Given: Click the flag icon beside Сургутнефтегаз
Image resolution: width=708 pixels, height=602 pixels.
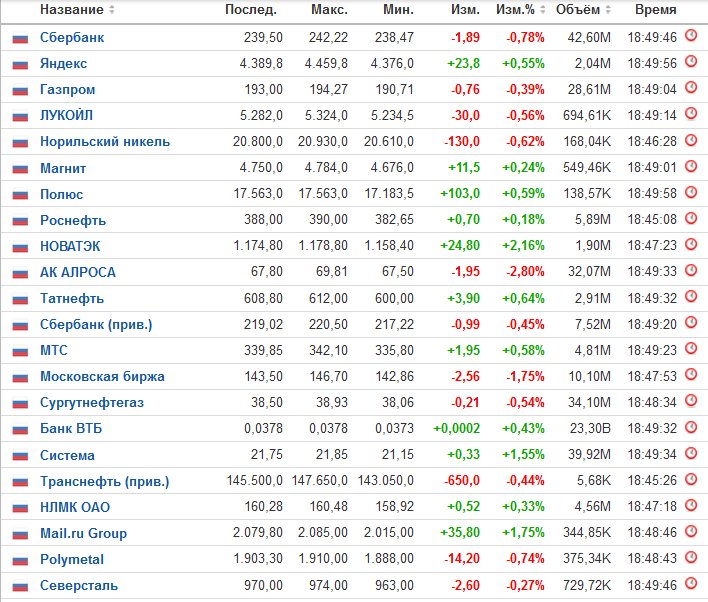Looking at the screenshot, I should click(x=20, y=404).
